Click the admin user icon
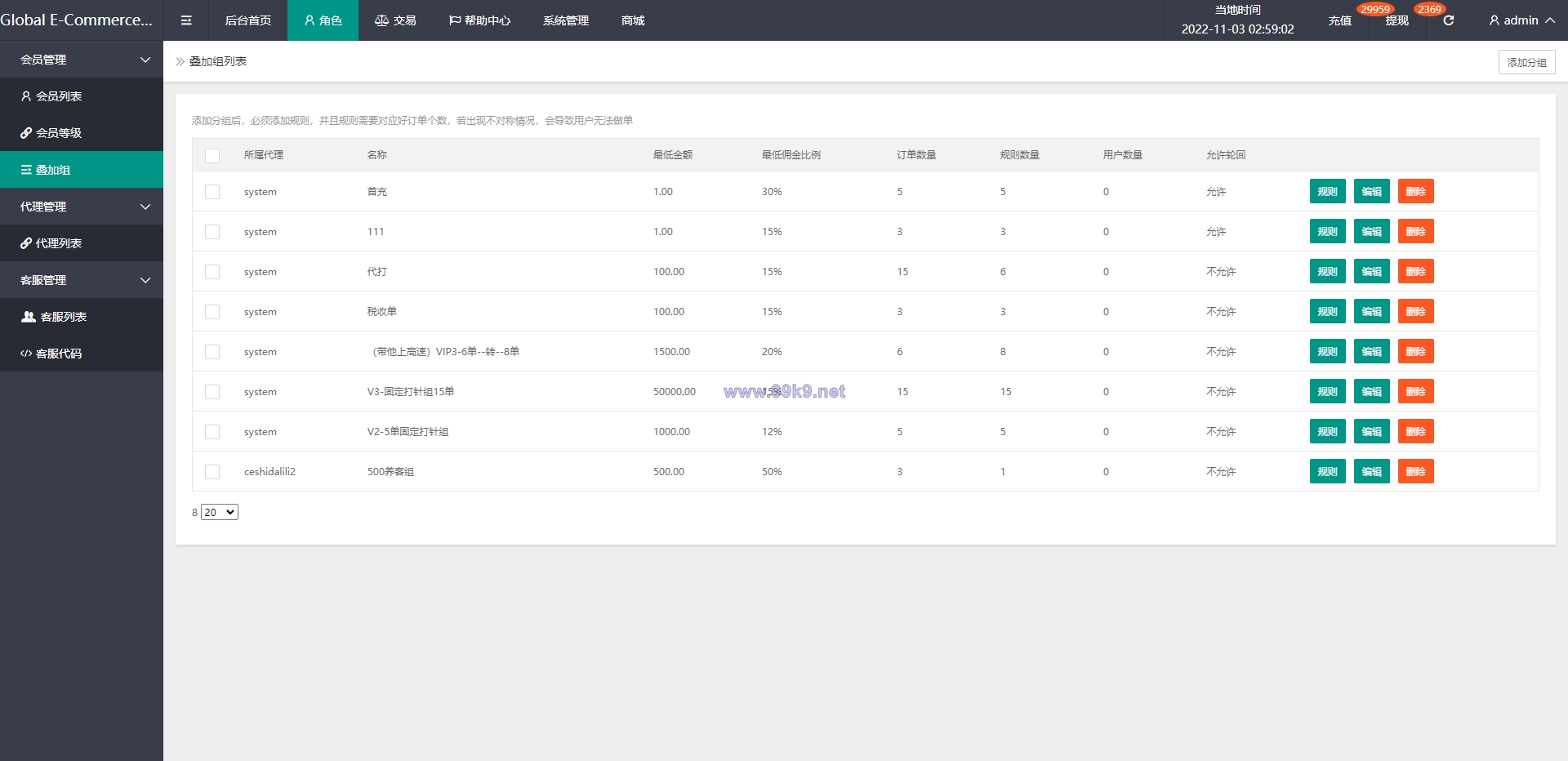The width and height of the screenshot is (1568, 761). point(1494,20)
